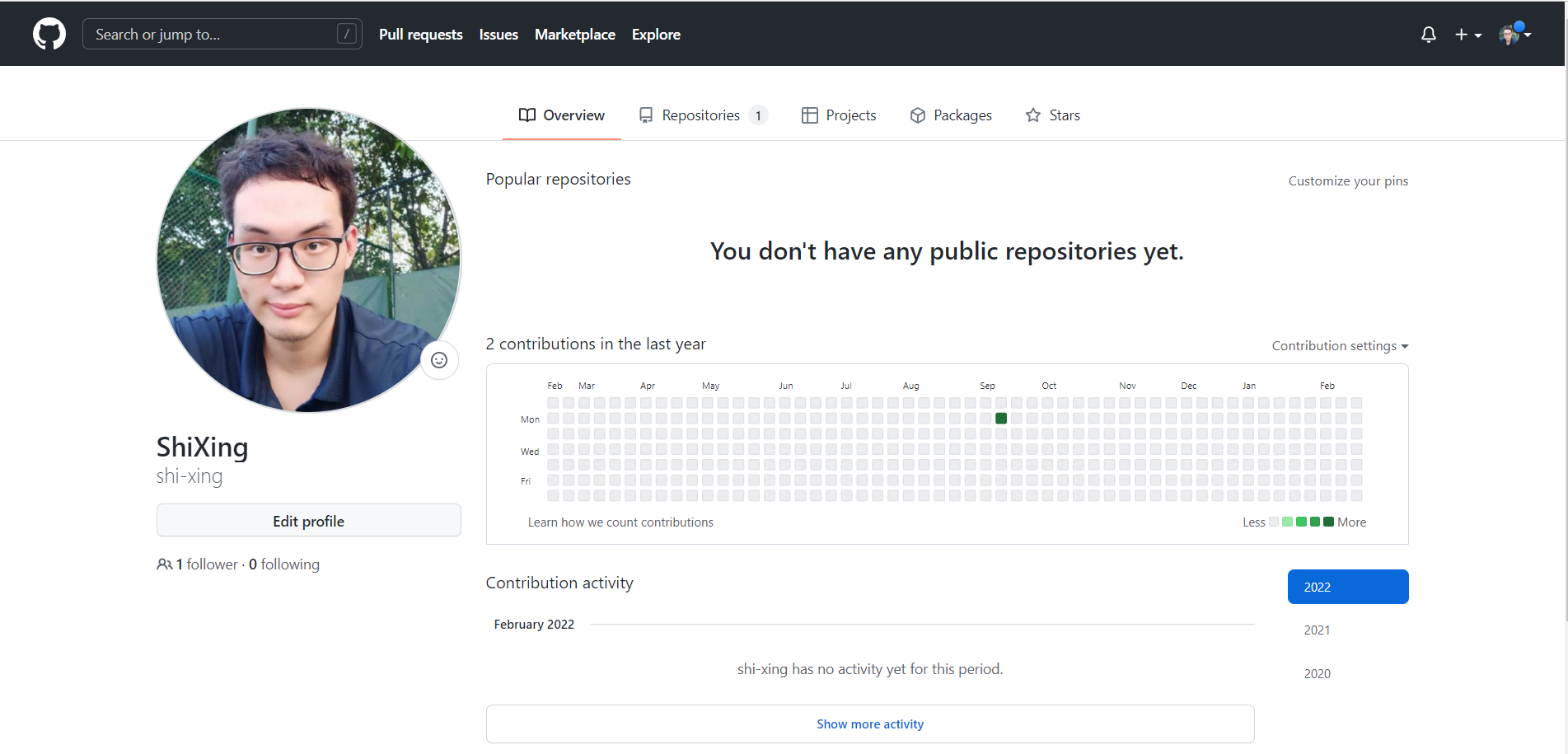Click the Repositories book icon
Screen dimensions: 1568x754
tap(646, 115)
